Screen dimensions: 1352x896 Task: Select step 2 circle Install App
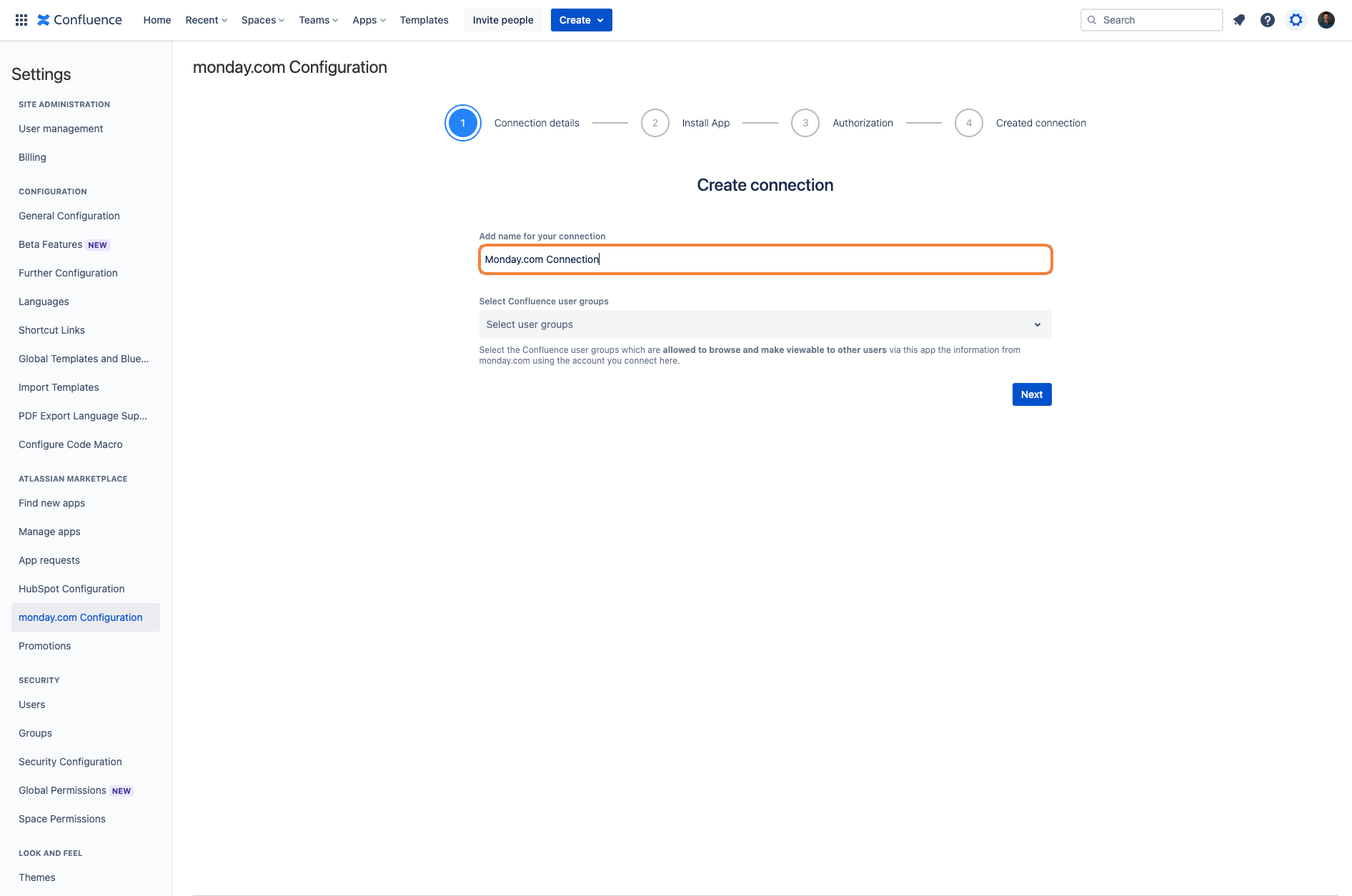[x=655, y=123]
